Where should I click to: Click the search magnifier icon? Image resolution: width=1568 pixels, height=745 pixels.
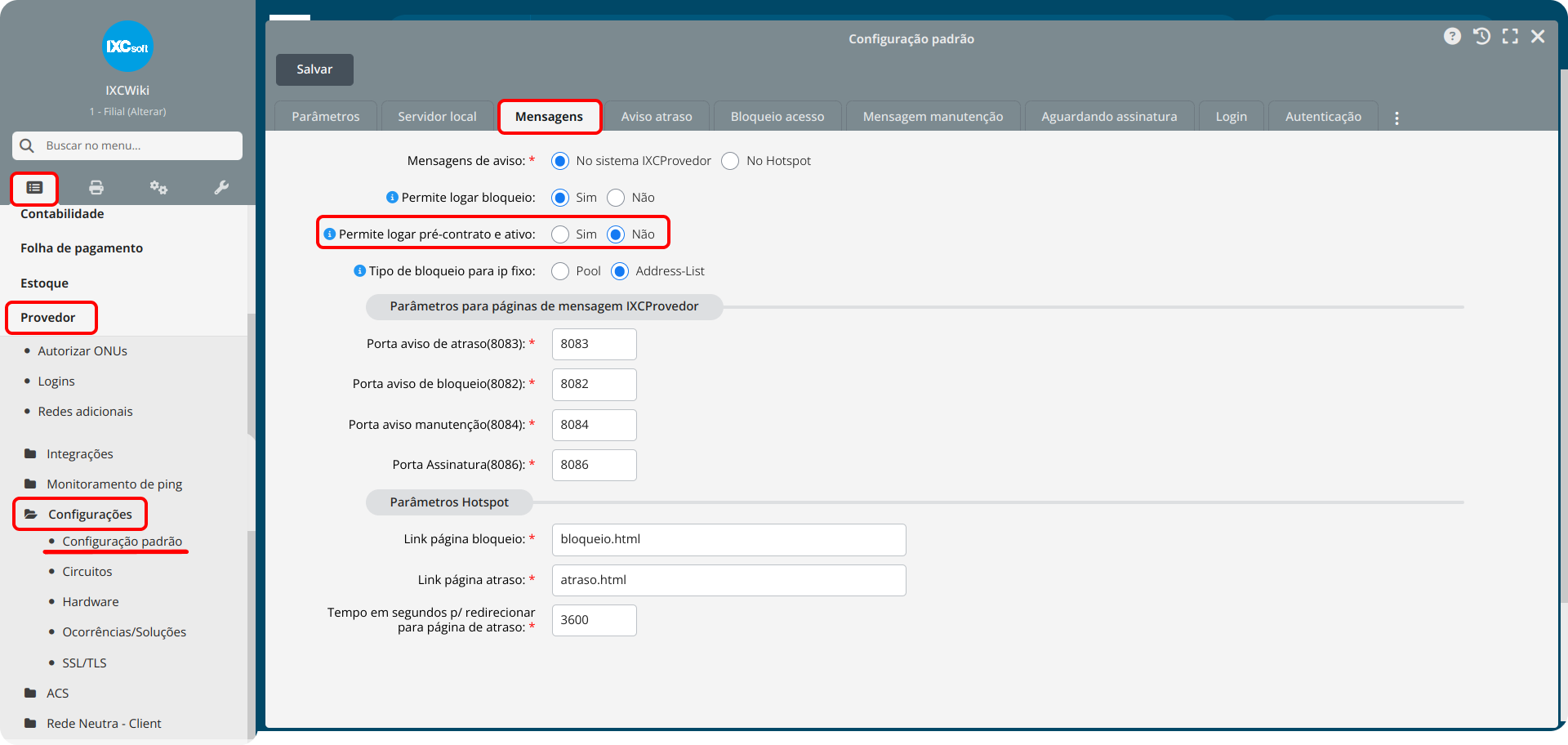coord(27,145)
